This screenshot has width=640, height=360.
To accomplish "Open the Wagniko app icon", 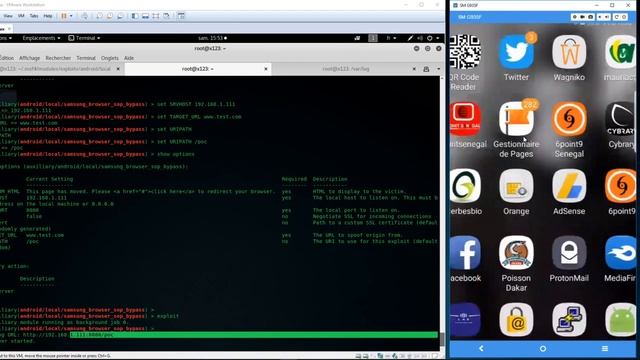I will click(x=569, y=52).
